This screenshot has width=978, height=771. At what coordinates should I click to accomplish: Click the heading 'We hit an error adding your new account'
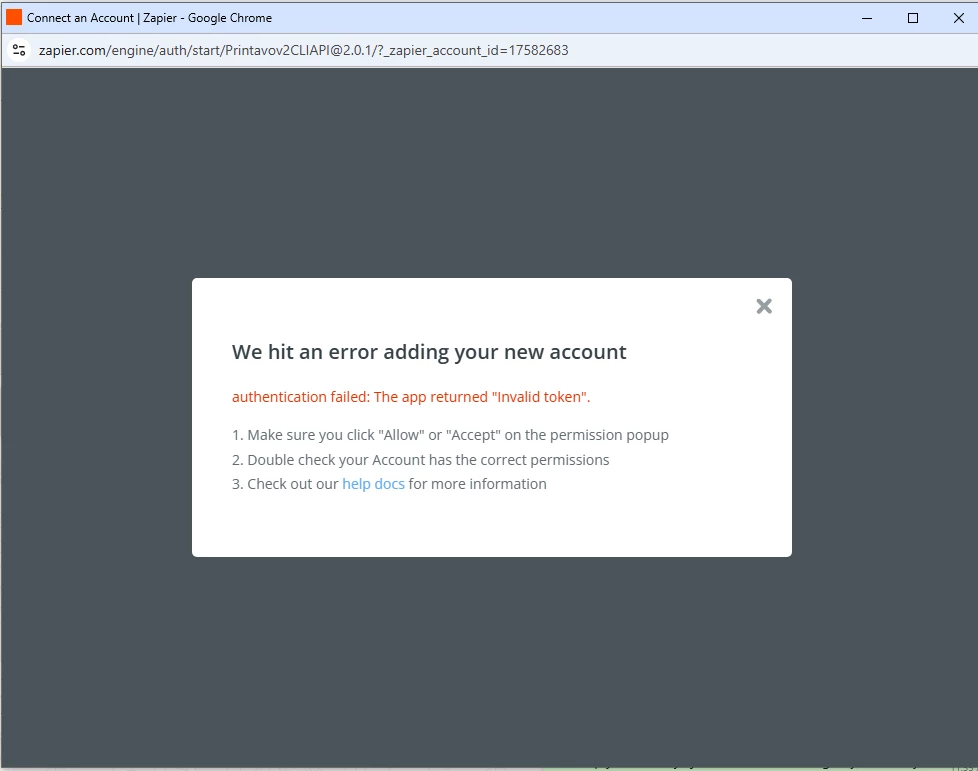pyautogui.click(x=429, y=352)
